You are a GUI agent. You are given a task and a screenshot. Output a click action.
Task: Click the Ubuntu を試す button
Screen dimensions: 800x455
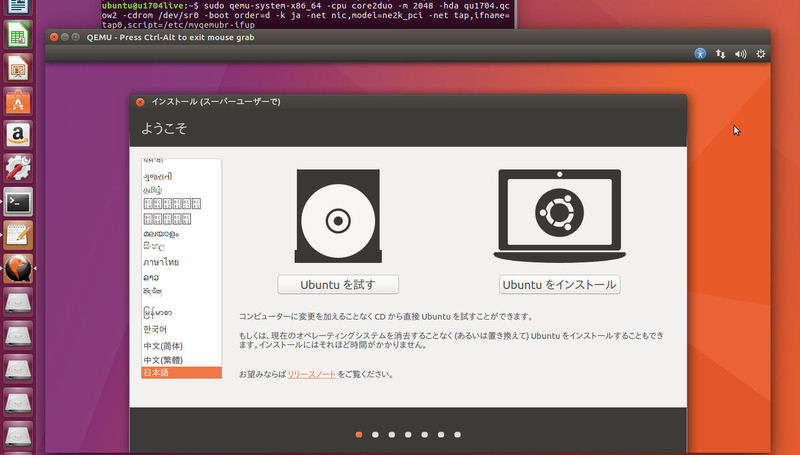(x=338, y=285)
